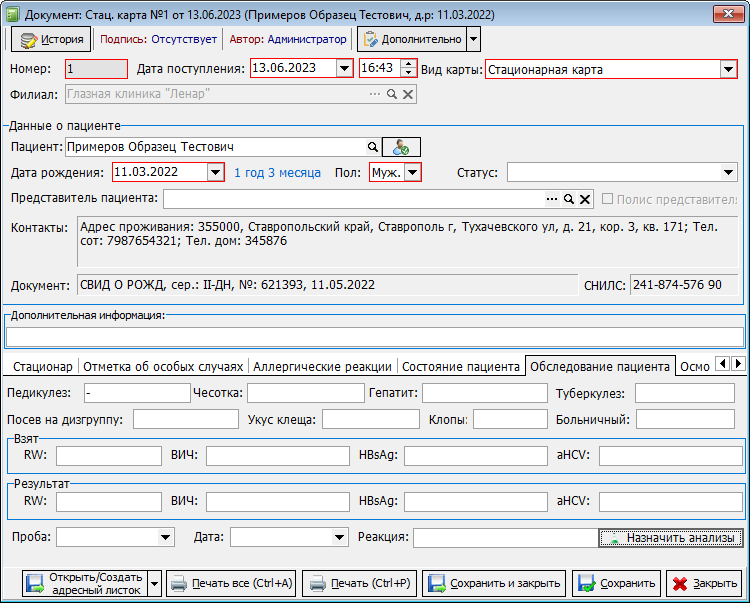Click the document icon in title bar
This screenshot has width=750, height=603.
[12, 14]
